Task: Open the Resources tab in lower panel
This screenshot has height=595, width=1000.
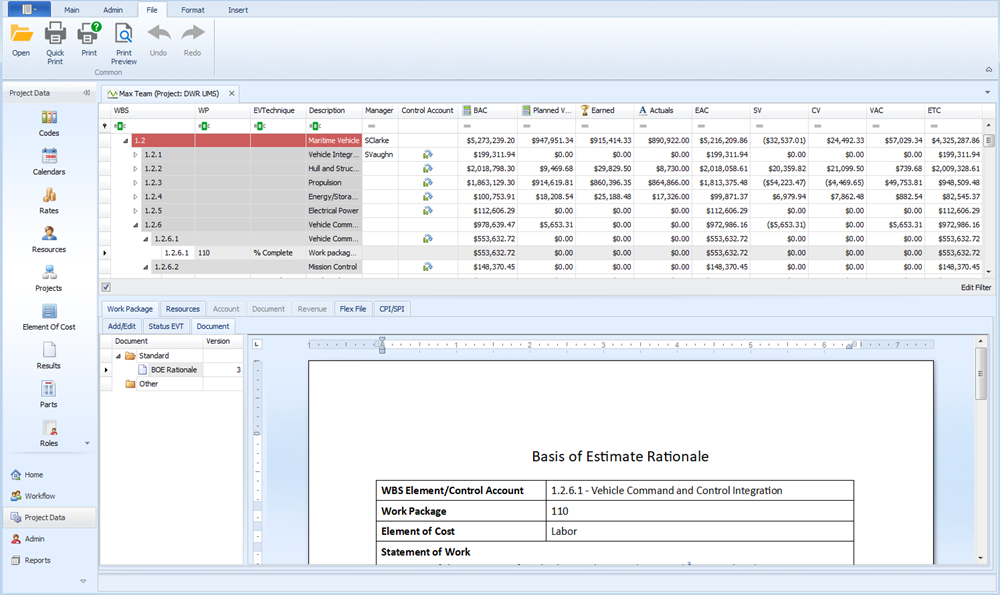Action: pyautogui.click(x=182, y=309)
